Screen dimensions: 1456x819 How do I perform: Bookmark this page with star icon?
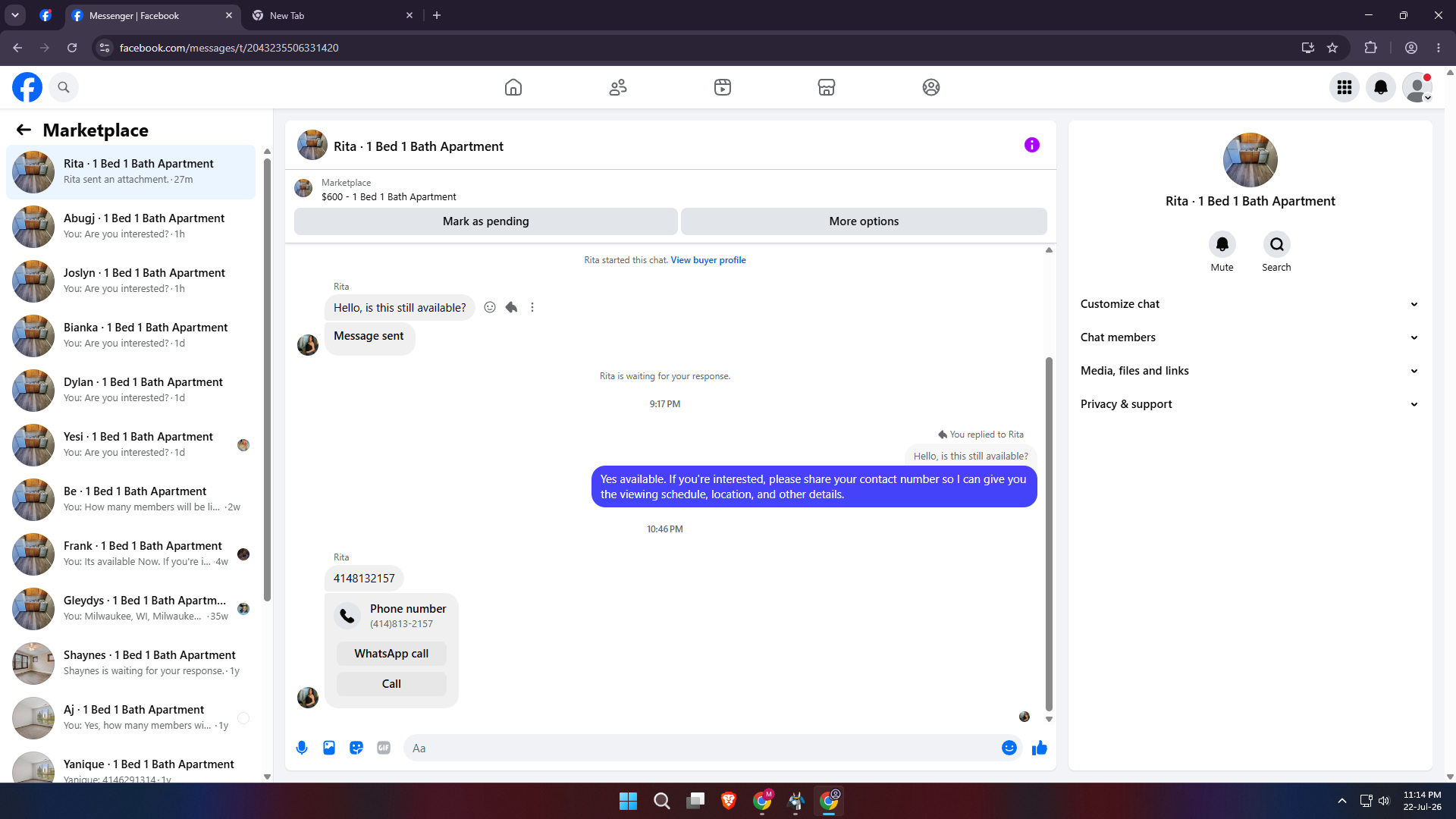click(x=1332, y=48)
